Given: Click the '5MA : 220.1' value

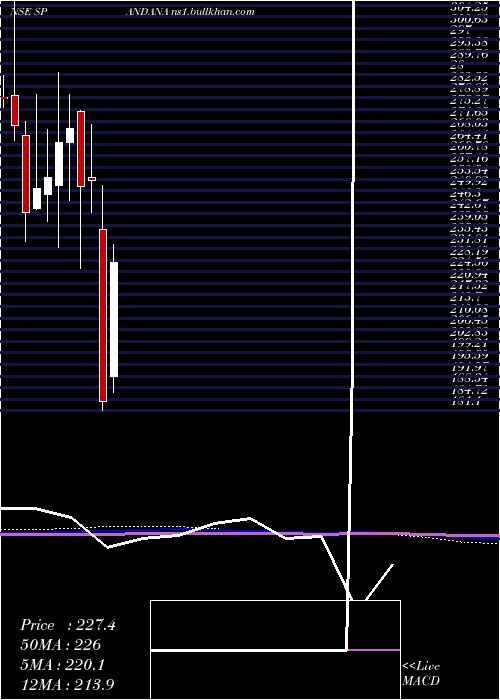Looking at the screenshot, I should pos(63,665).
